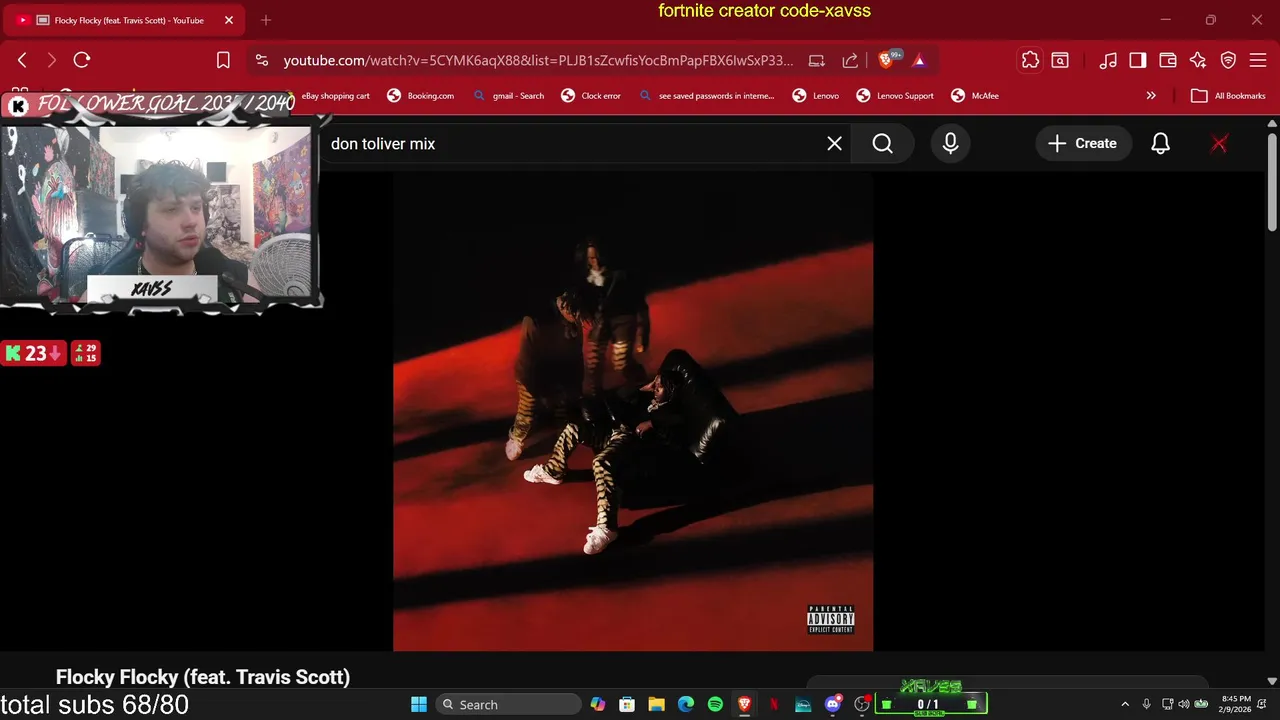The height and width of the screenshot is (720, 1280).
Task: Click the album cover video player
Action: click(x=633, y=411)
